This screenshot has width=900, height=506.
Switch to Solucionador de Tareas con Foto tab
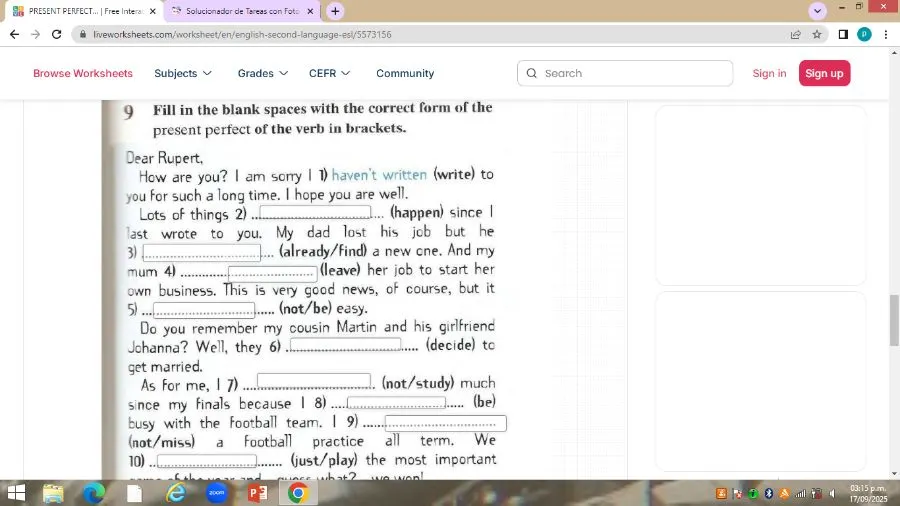pos(242,11)
